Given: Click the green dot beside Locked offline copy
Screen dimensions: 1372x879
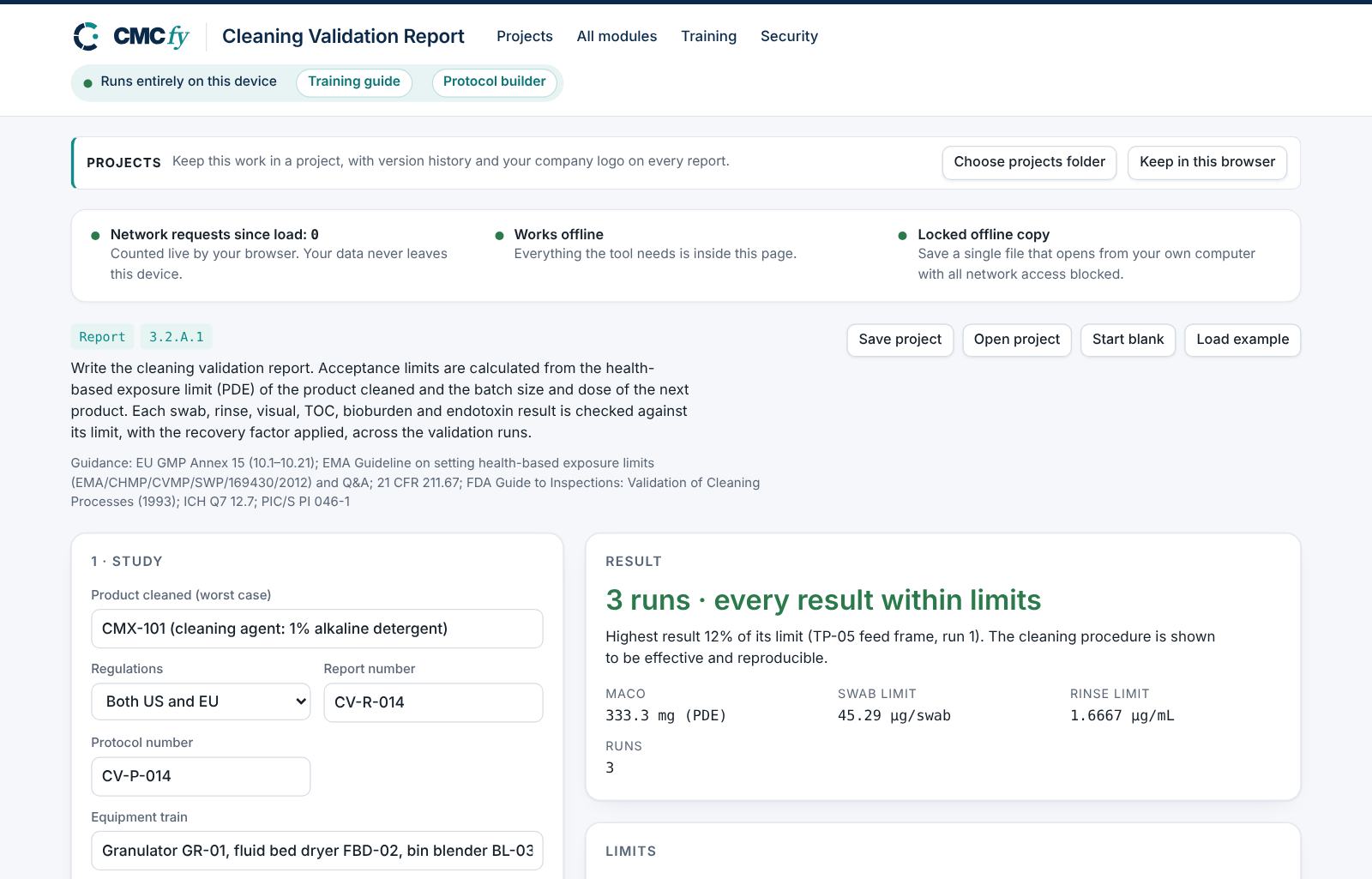Looking at the screenshot, I should [902, 236].
